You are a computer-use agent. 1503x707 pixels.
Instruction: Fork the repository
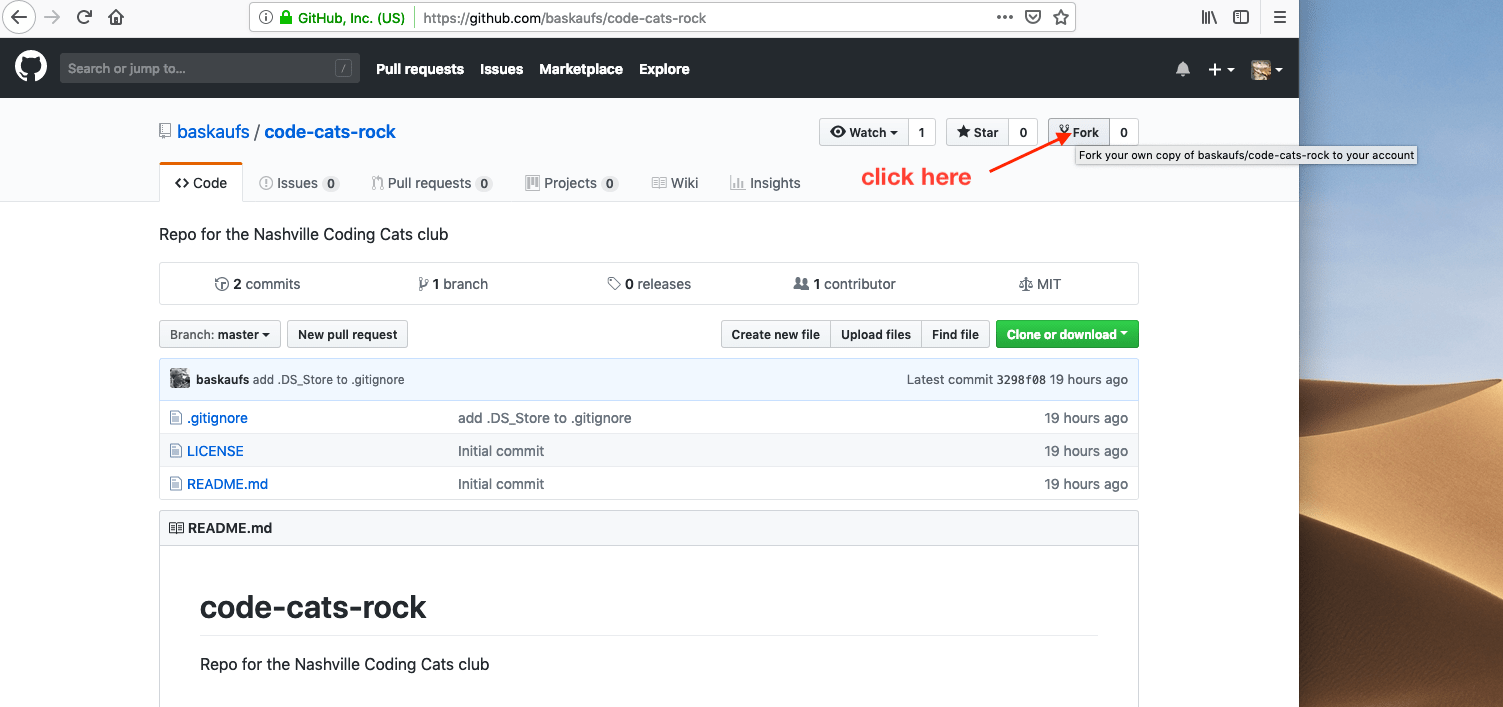pos(1079,132)
